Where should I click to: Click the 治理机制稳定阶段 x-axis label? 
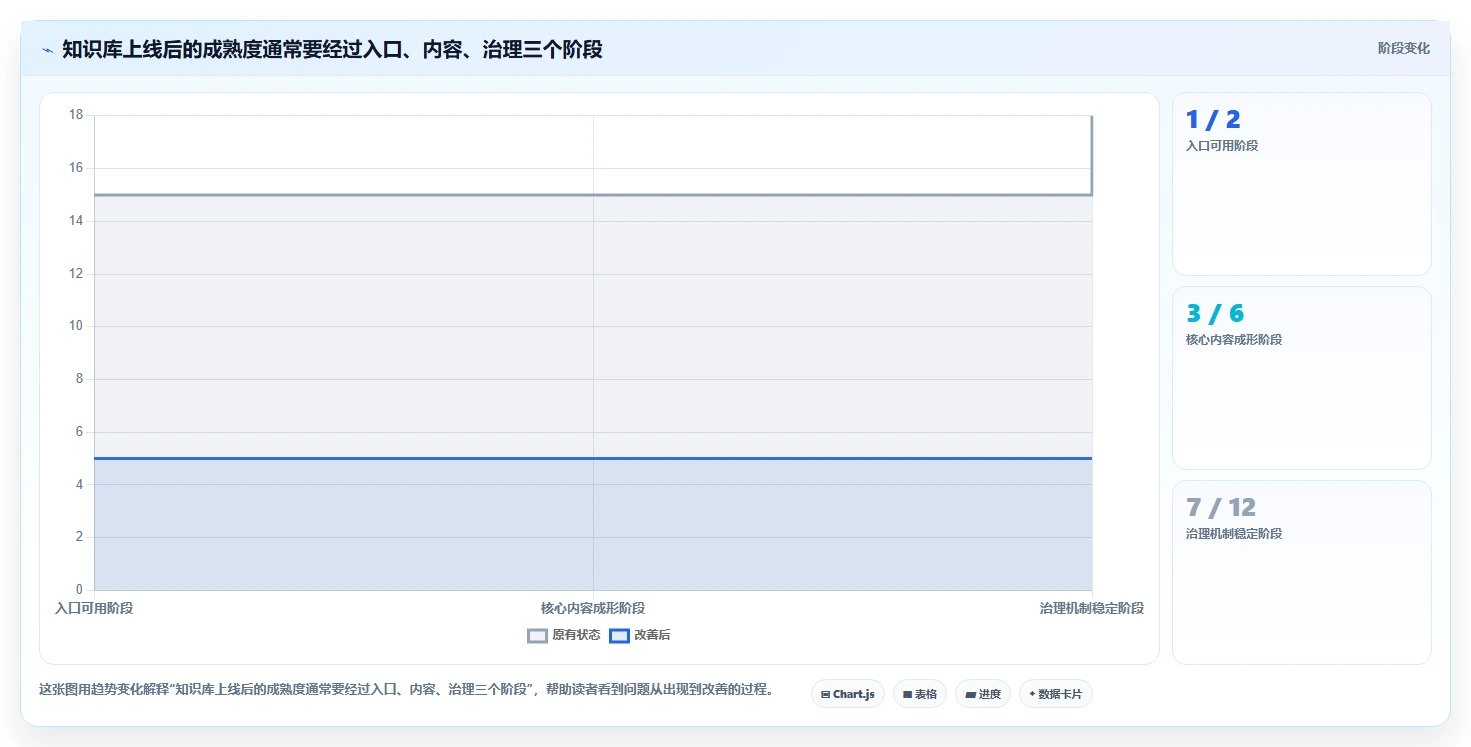[1092, 608]
